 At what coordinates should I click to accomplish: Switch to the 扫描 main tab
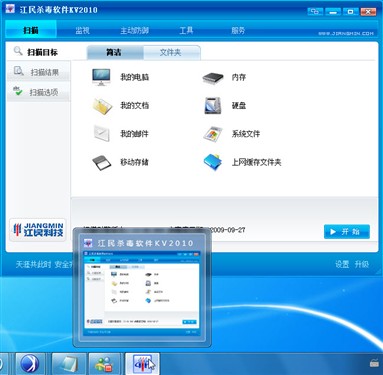click(x=31, y=30)
